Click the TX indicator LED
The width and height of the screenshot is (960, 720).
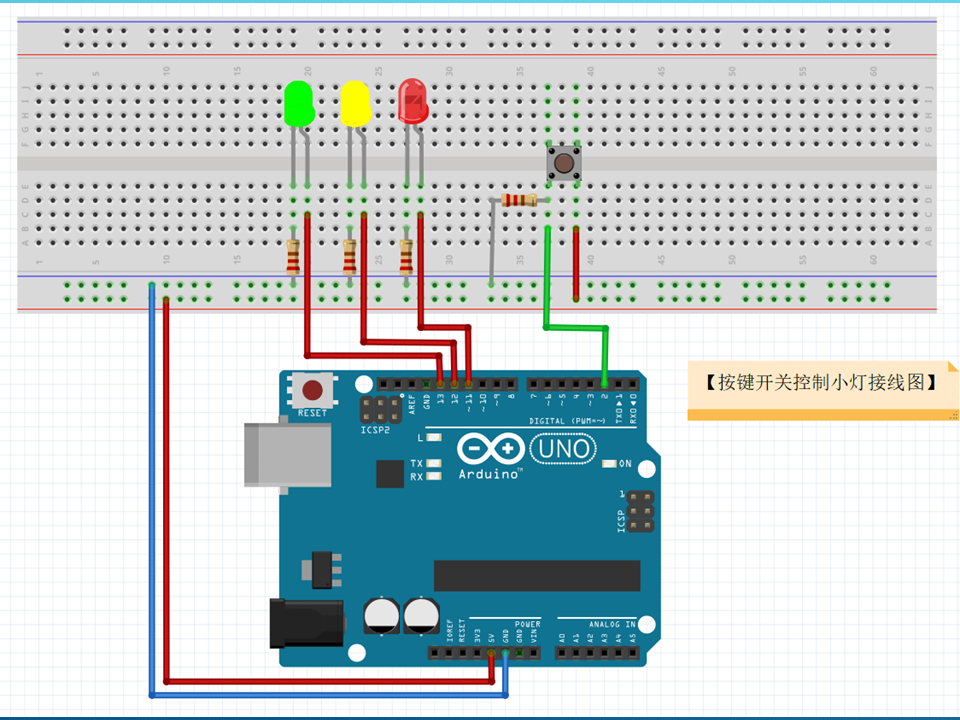coord(433,463)
